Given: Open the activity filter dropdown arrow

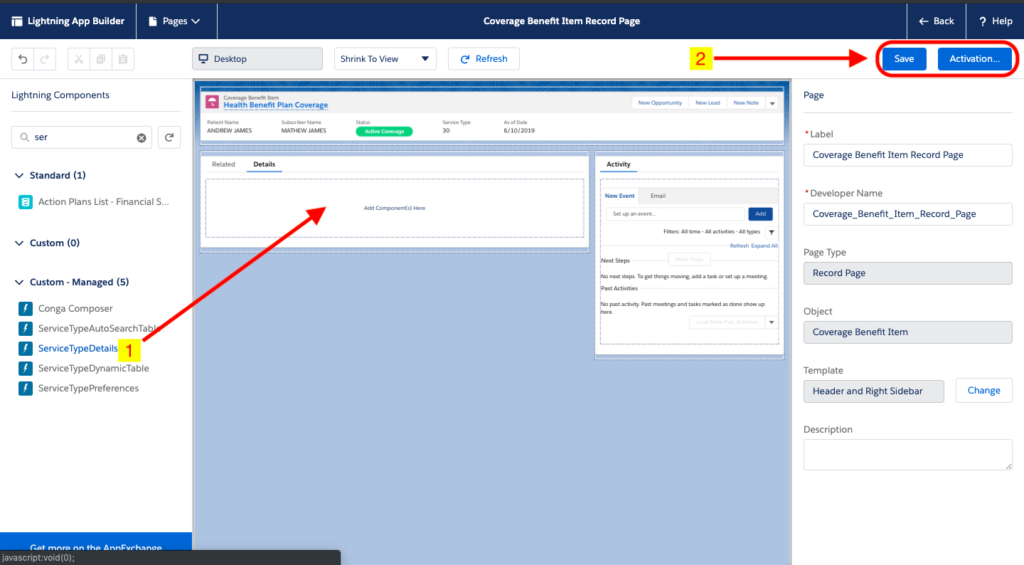Looking at the screenshot, I should tap(771, 232).
